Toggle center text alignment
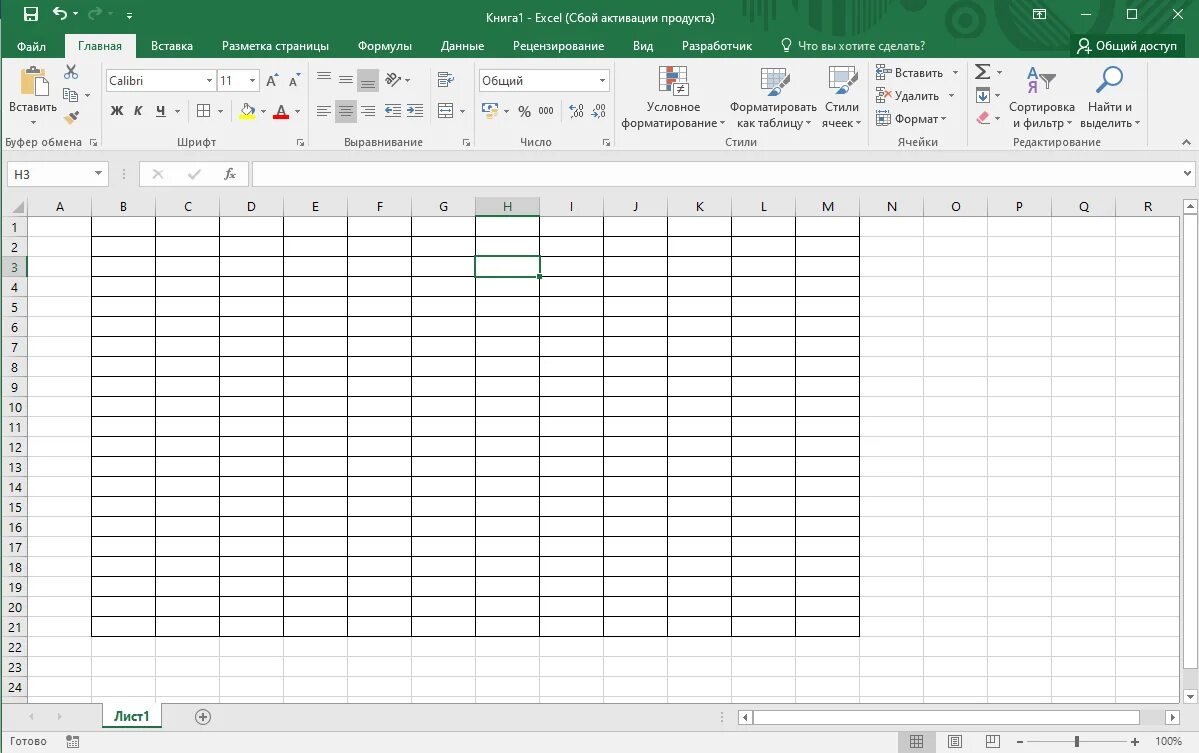 pyautogui.click(x=346, y=111)
